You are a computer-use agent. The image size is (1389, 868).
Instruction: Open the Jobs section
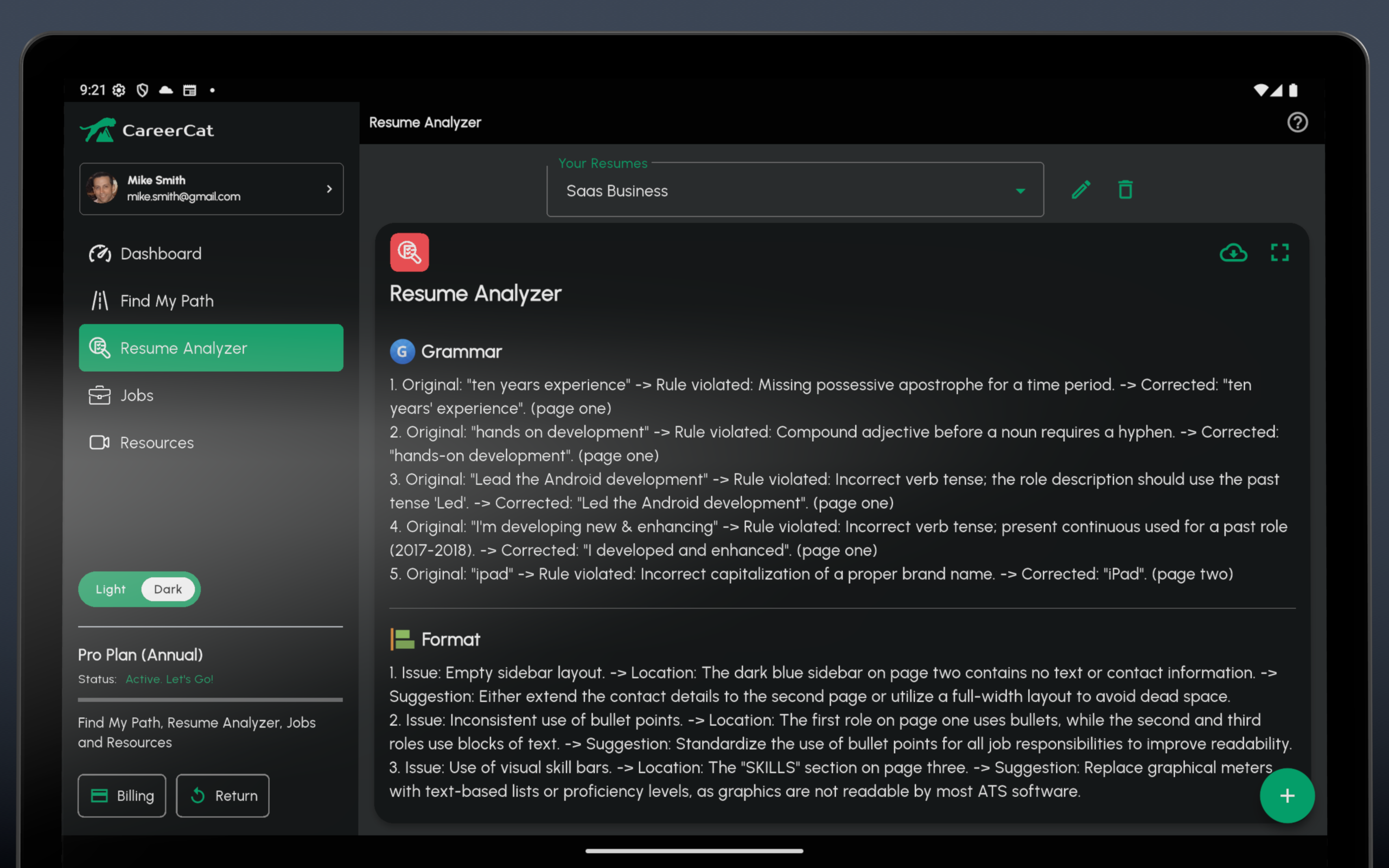[137, 395]
